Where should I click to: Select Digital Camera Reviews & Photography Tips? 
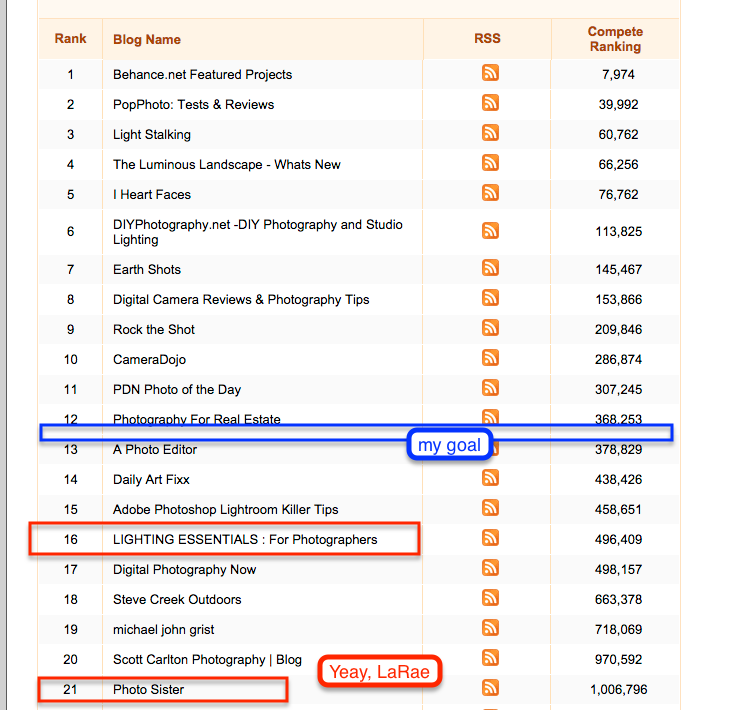(x=241, y=300)
